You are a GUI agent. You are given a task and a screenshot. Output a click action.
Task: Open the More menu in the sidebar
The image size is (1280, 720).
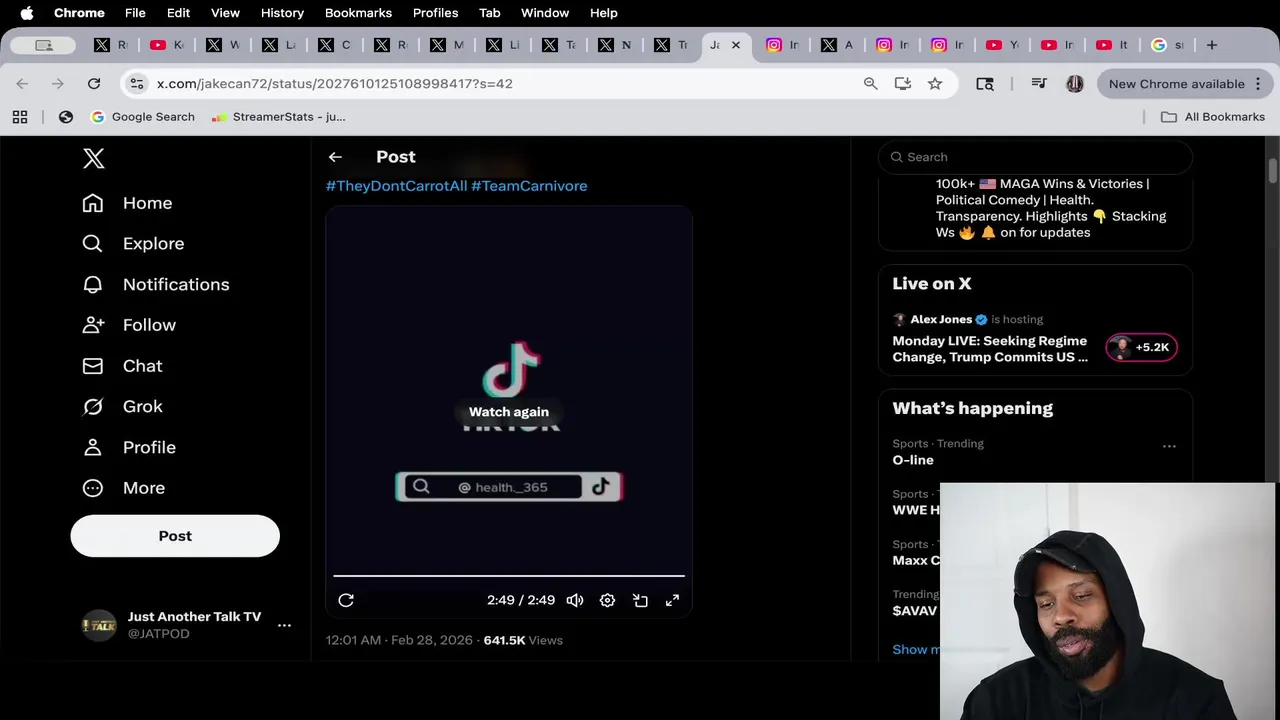(124, 488)
